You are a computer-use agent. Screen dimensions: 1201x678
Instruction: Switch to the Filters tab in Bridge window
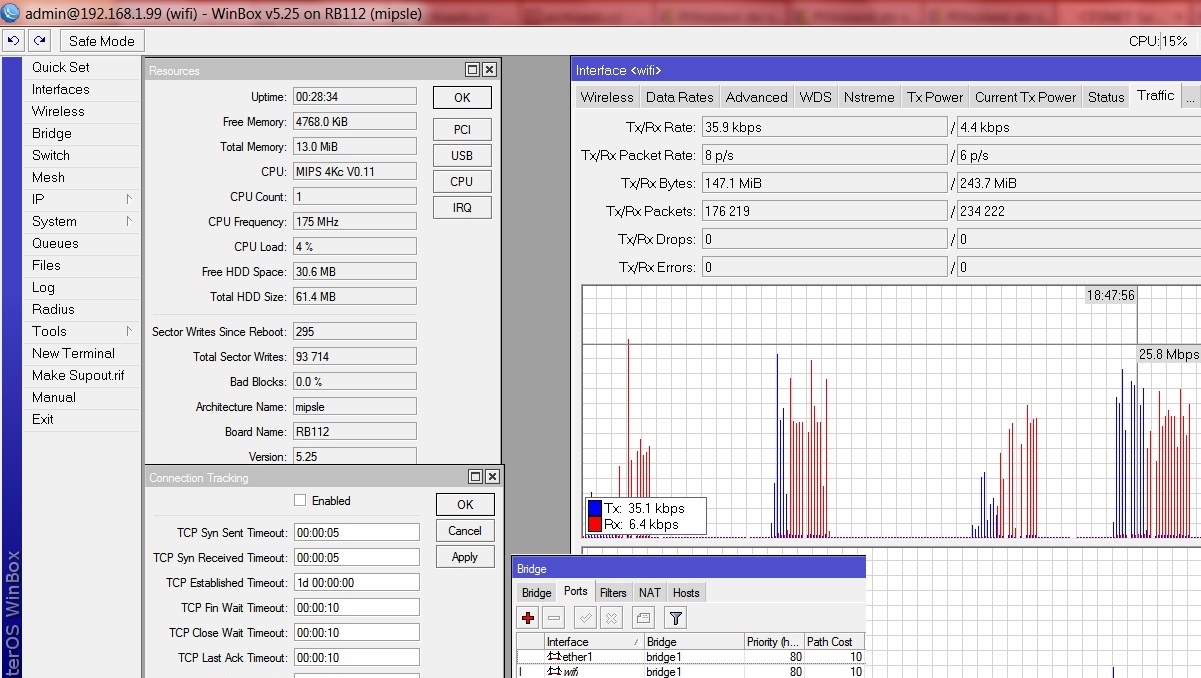(x=613, y=593)
